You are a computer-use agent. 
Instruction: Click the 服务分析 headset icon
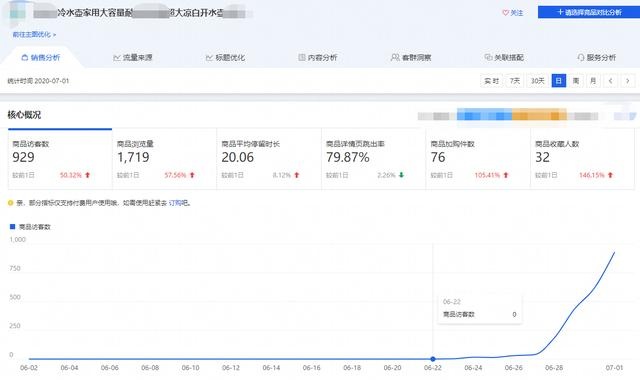click(x=581, y=58)
